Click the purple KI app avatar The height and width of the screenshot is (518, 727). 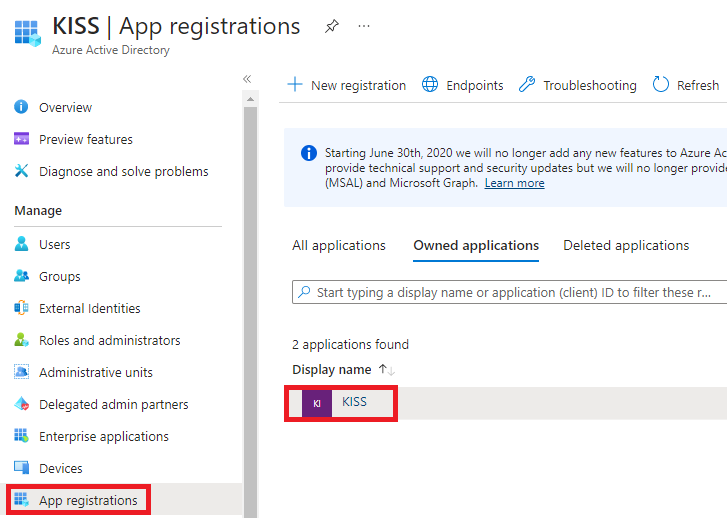317,403
